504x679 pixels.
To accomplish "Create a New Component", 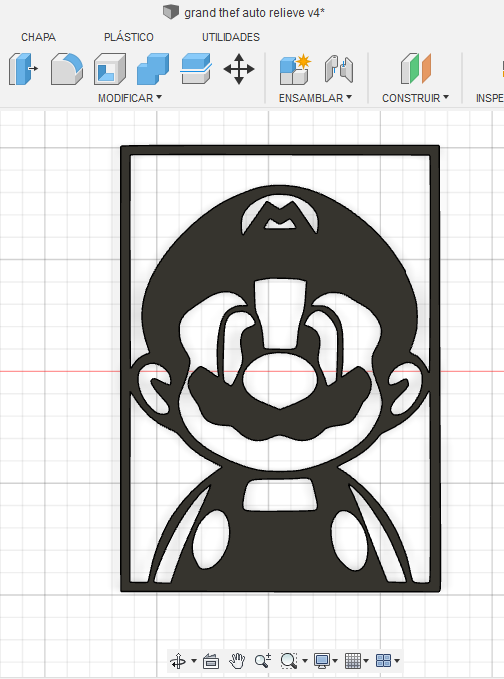I will click(x=294, y=69).
